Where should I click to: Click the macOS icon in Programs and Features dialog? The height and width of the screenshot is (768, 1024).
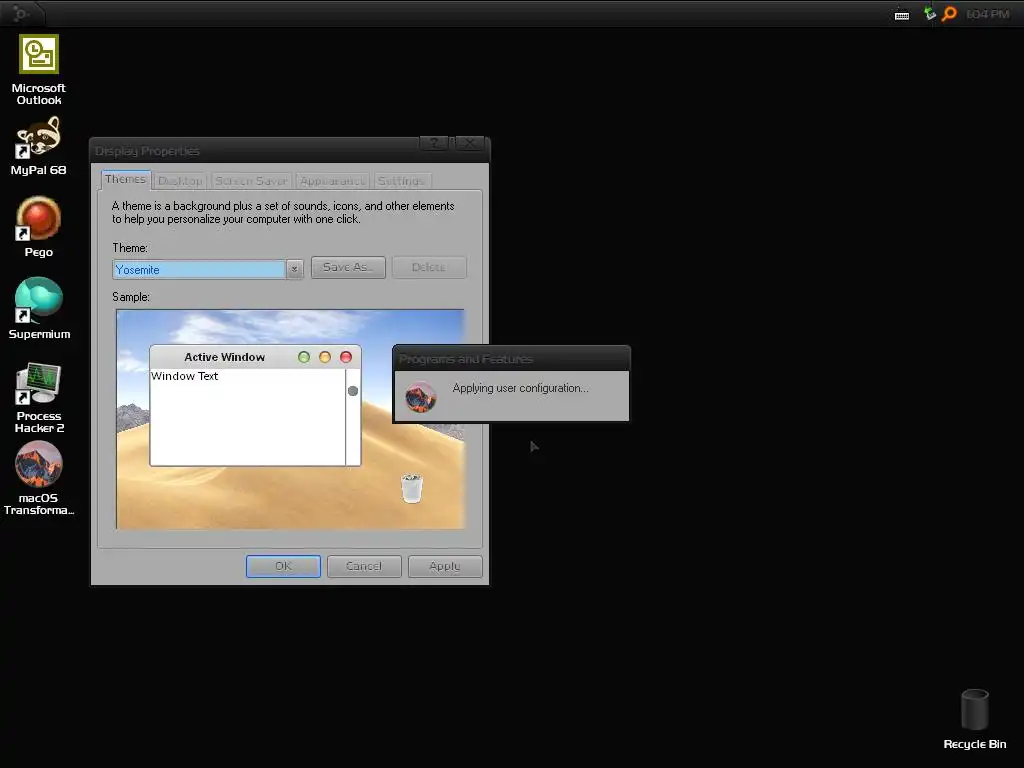tap(421, 396)
